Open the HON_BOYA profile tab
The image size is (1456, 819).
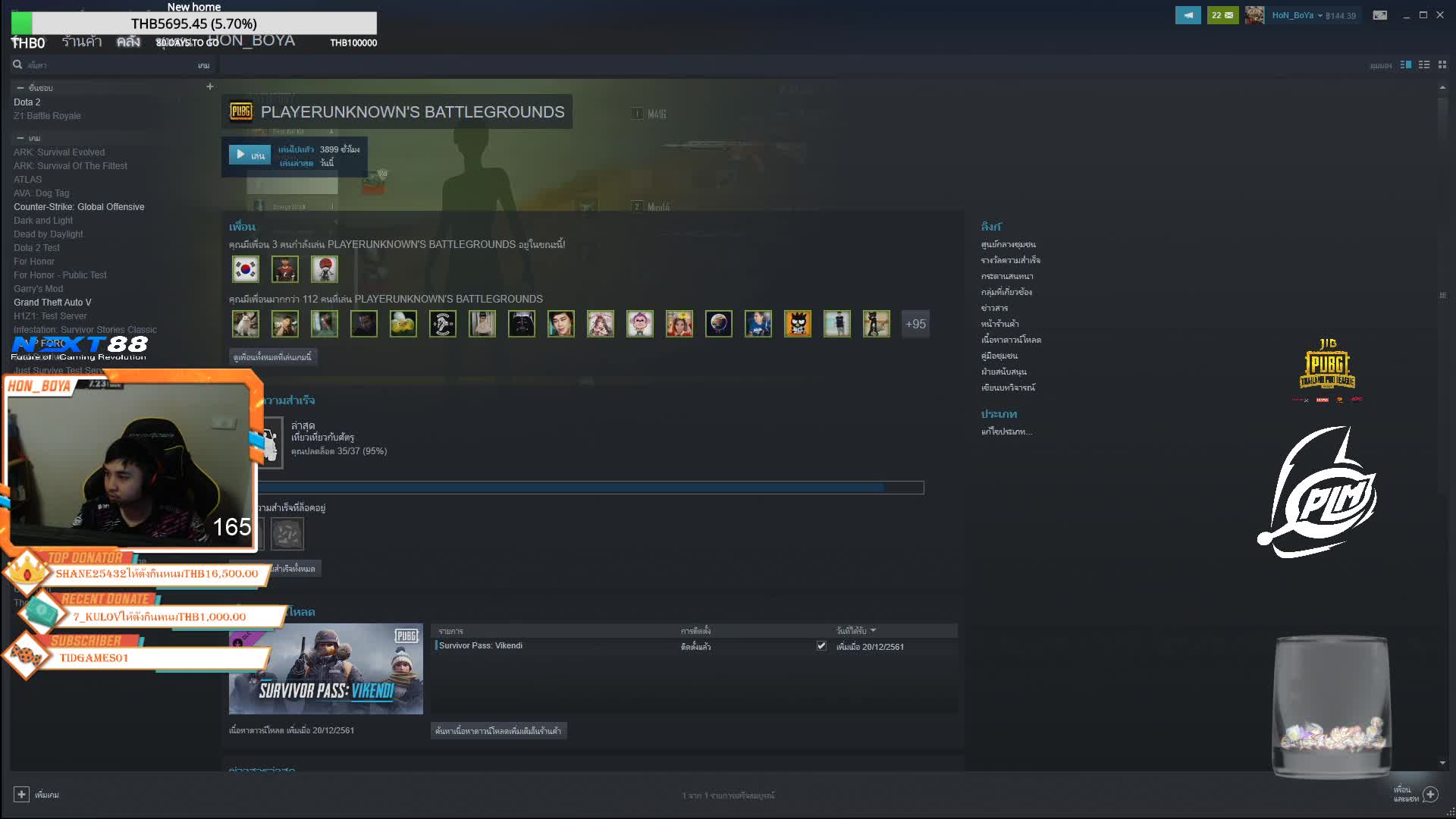[x=251, y=40]
